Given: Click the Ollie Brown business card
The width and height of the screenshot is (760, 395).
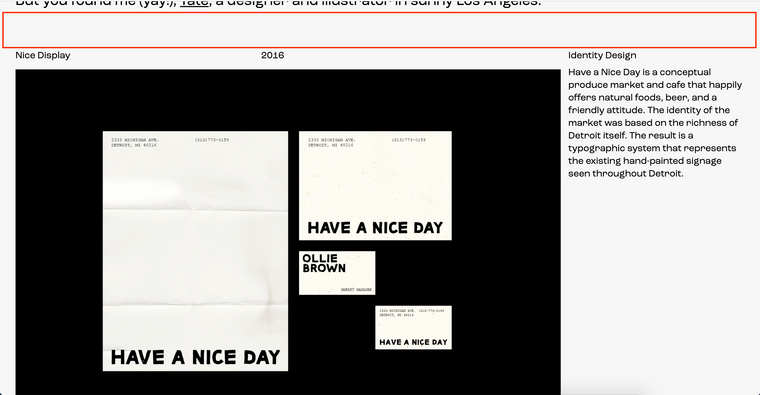Looking at the screenshot, I should (x=337, y=273).
